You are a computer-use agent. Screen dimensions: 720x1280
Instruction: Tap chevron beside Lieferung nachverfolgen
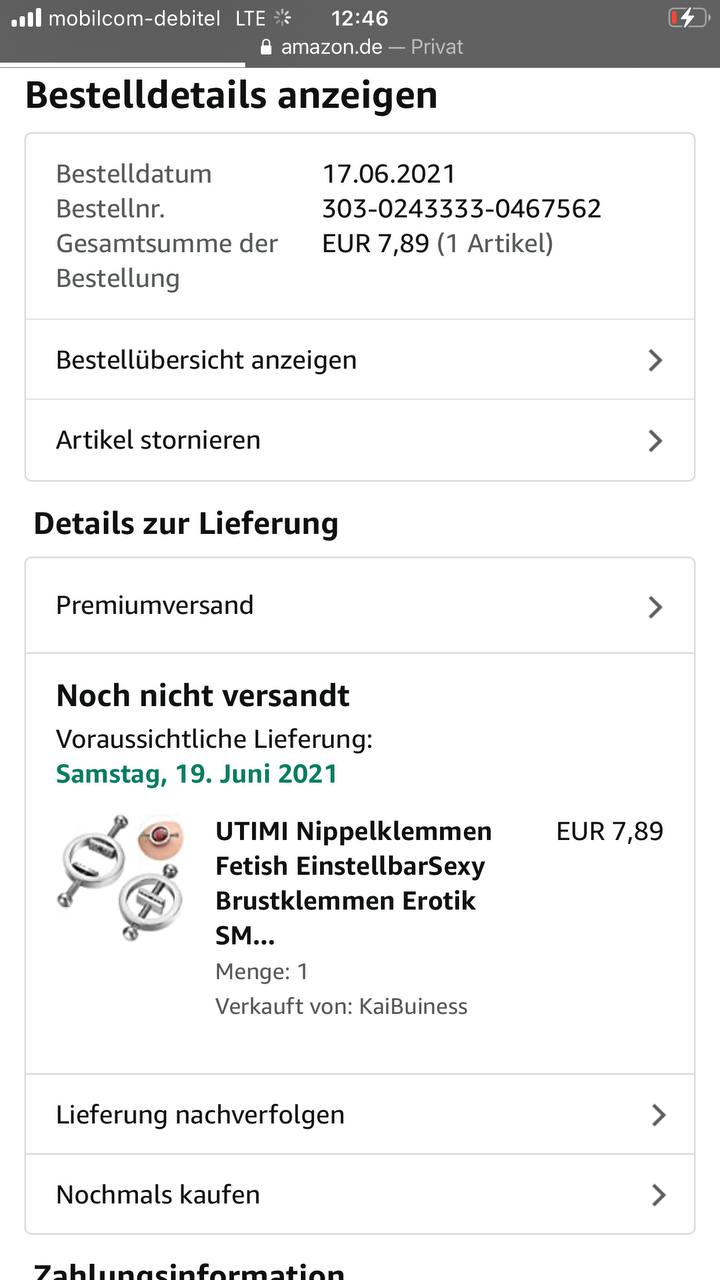tap(657, 1115)
